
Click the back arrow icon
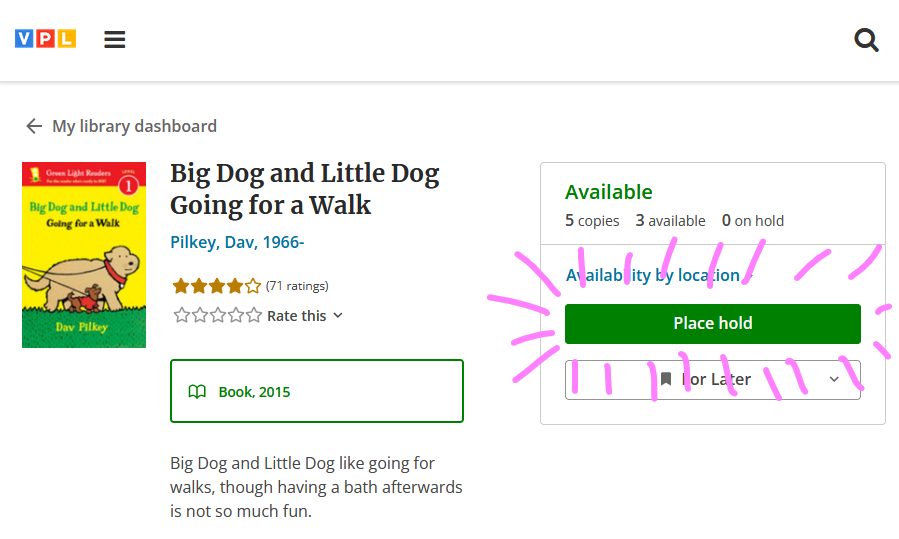tap(34, 126)
